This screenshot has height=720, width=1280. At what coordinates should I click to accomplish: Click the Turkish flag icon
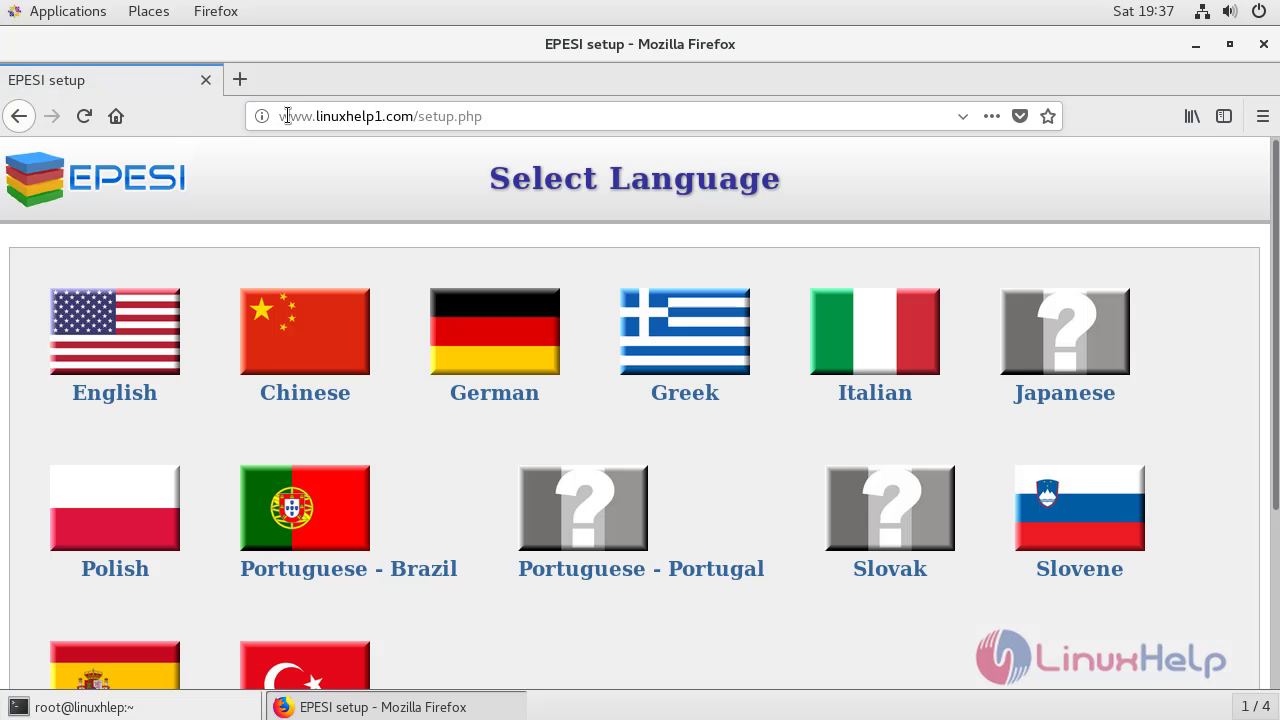click(305, 665)
